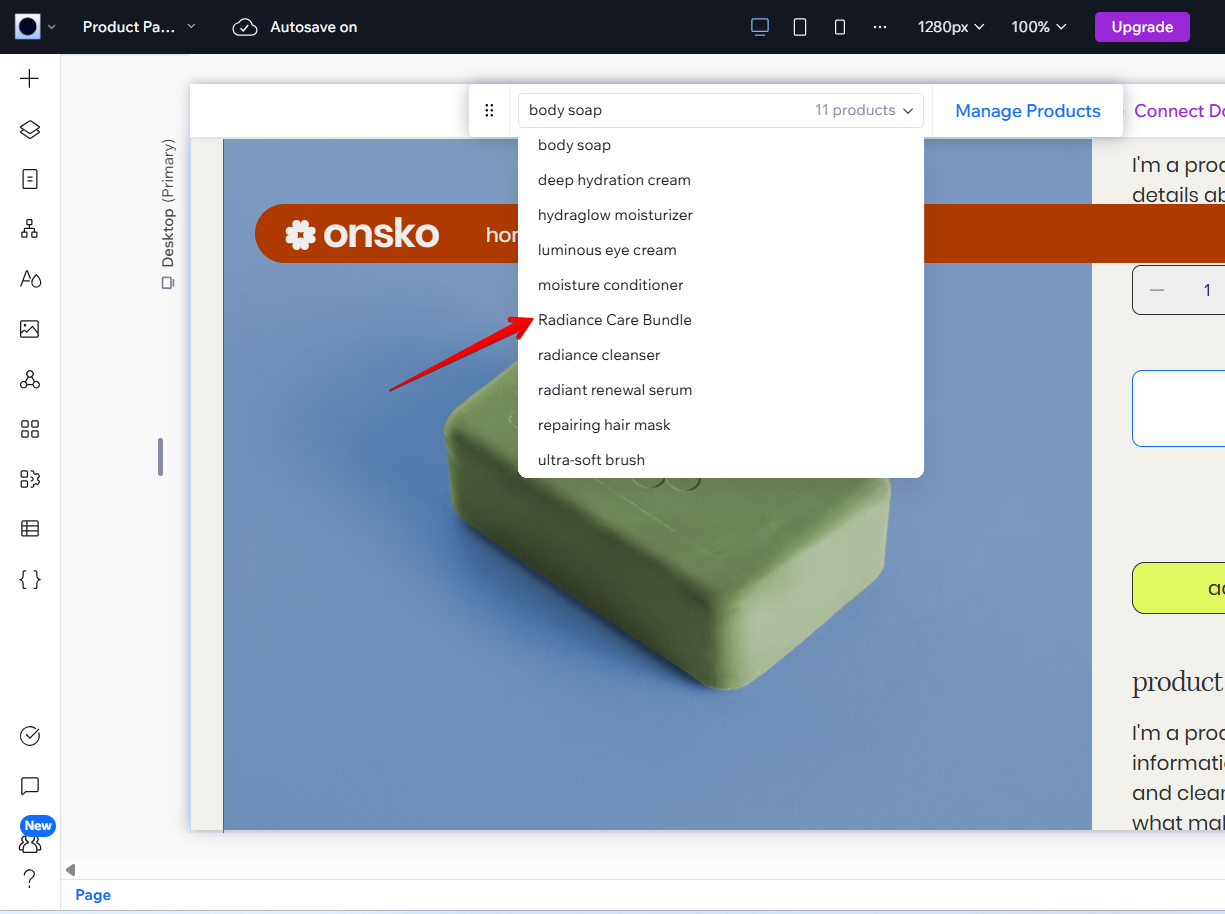
Task: Open the checkmark site checker icon
Action: point(30,736)
